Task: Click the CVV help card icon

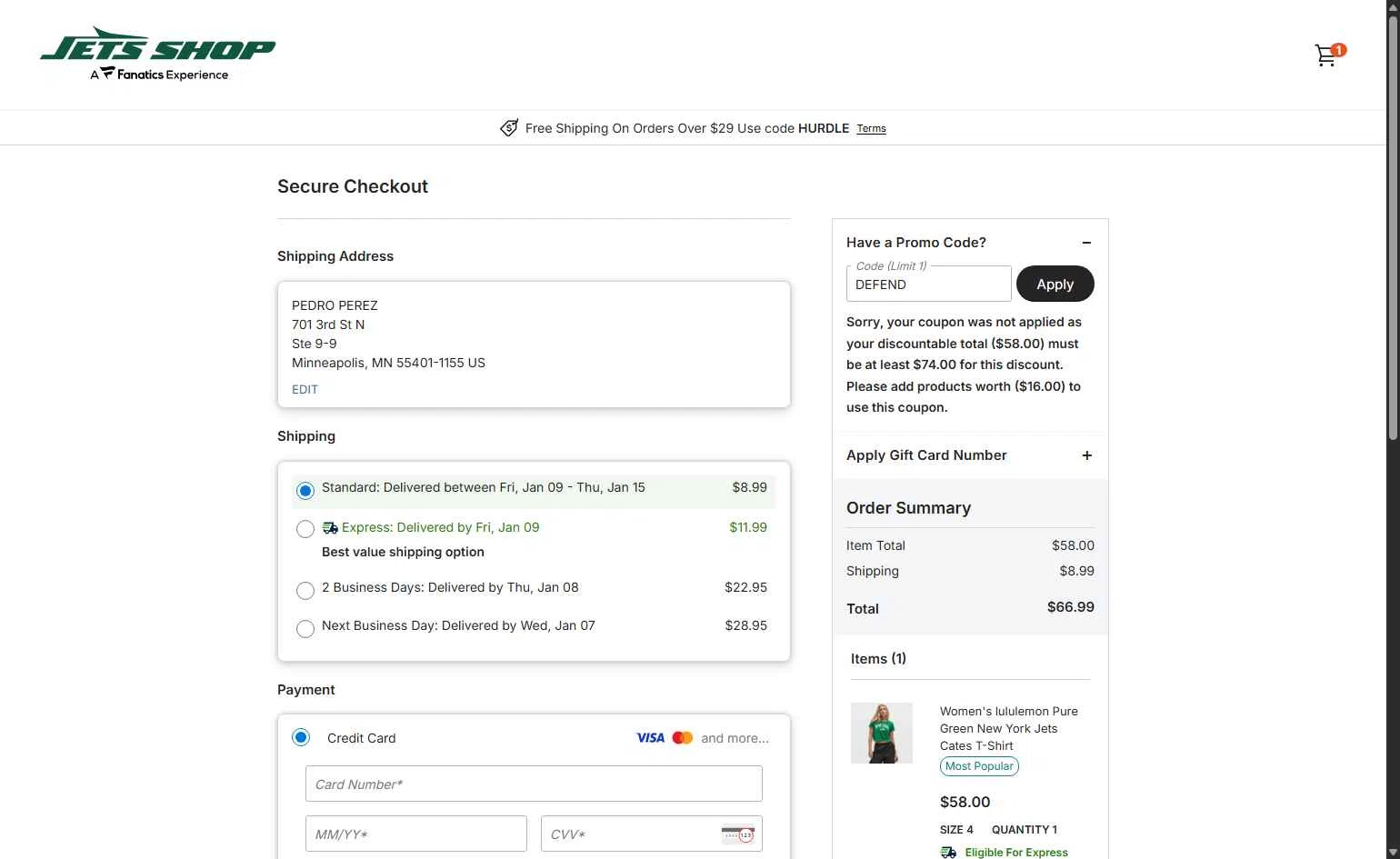Action: [737, 834]
